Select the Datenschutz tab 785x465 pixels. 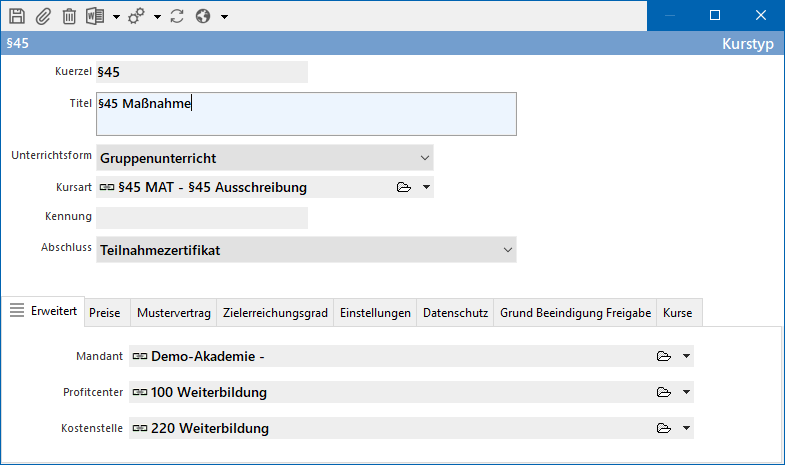[456, 313]
